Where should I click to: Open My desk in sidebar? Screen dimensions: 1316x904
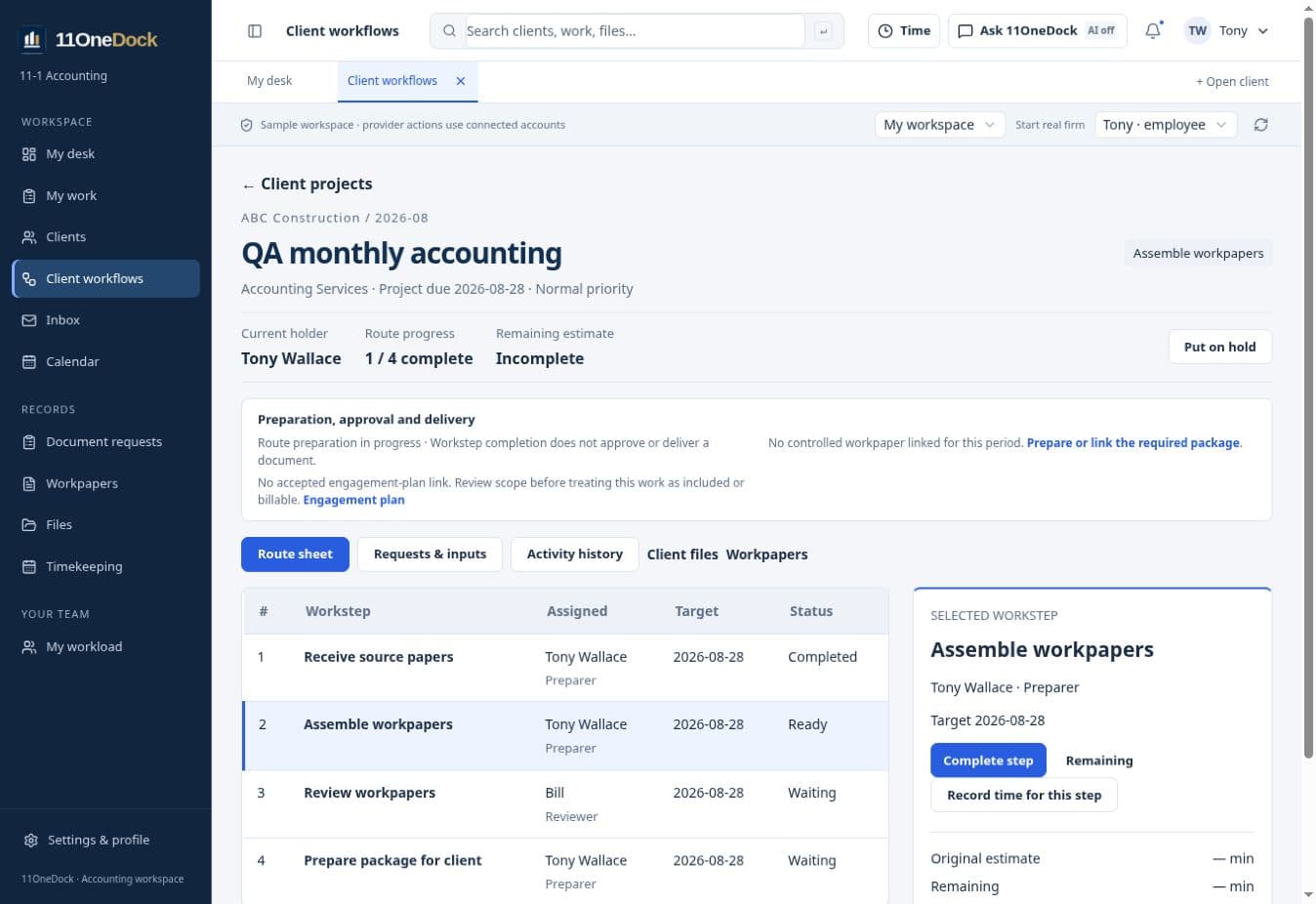pyautogui.click(x=105, y=154)
